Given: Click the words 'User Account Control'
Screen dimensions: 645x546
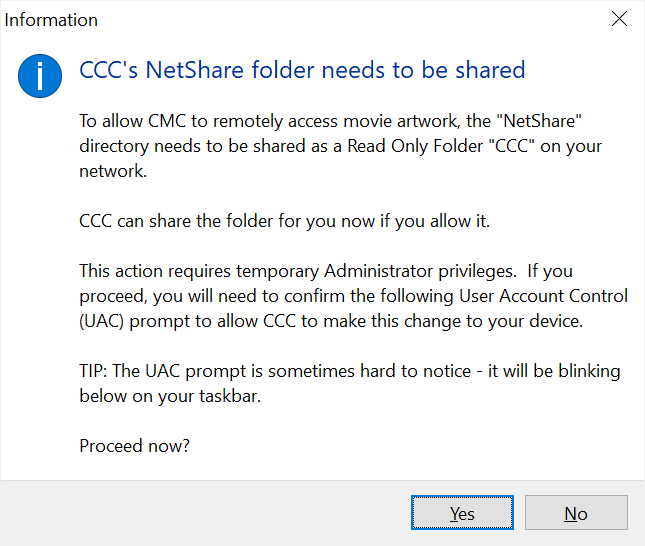Looking at the screenshot, I should [x=543, y=296].
